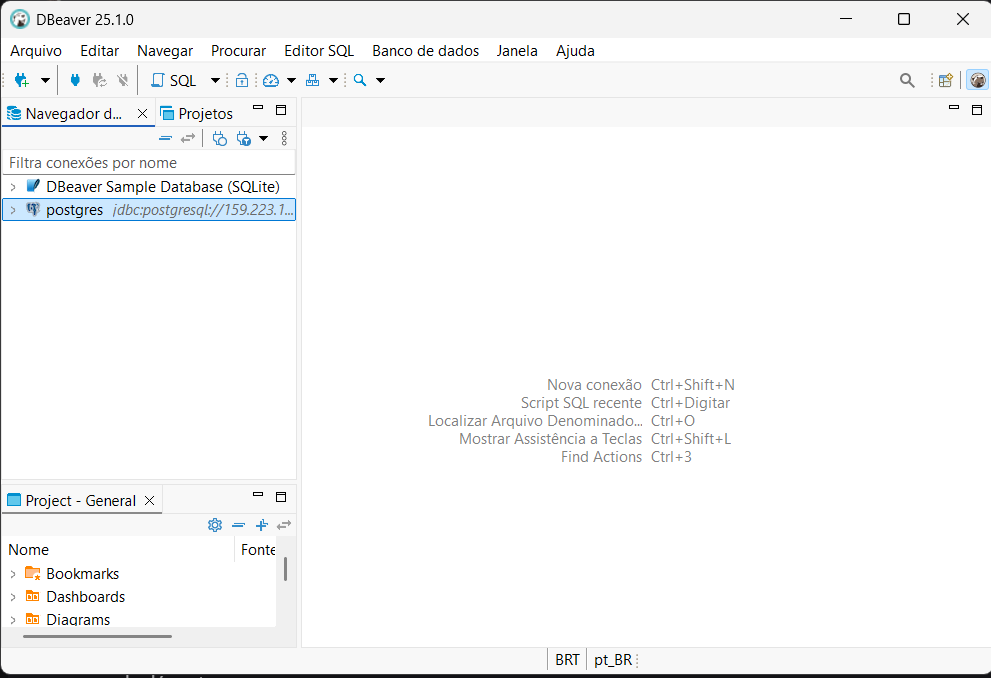Open project settings gear icon
Image resolution: width=991 pixels, height=678 pixels.
(214, 525)
